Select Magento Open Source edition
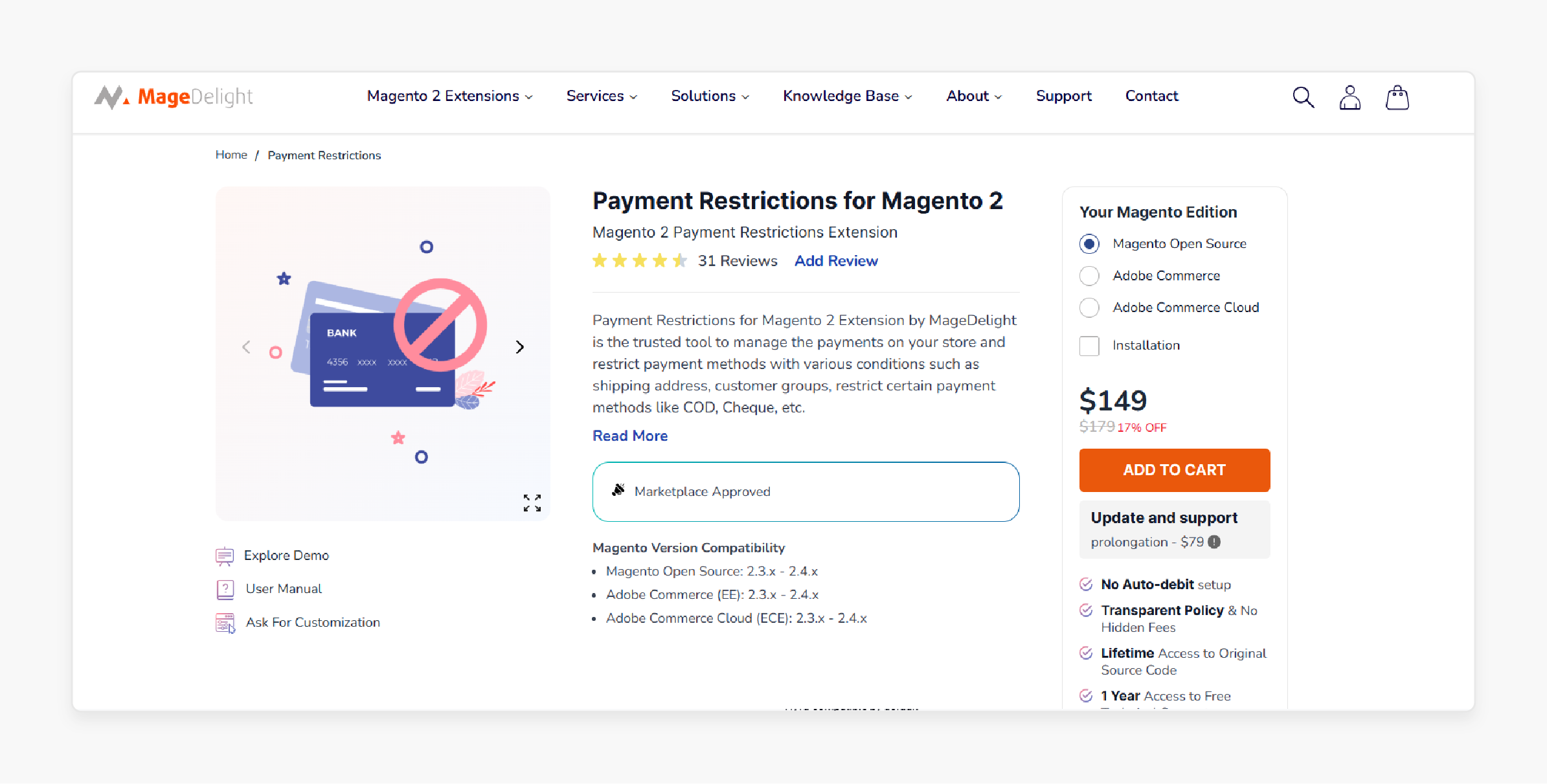The width and height of the screenshot is (1547, 784). (x=1089, y=244)
